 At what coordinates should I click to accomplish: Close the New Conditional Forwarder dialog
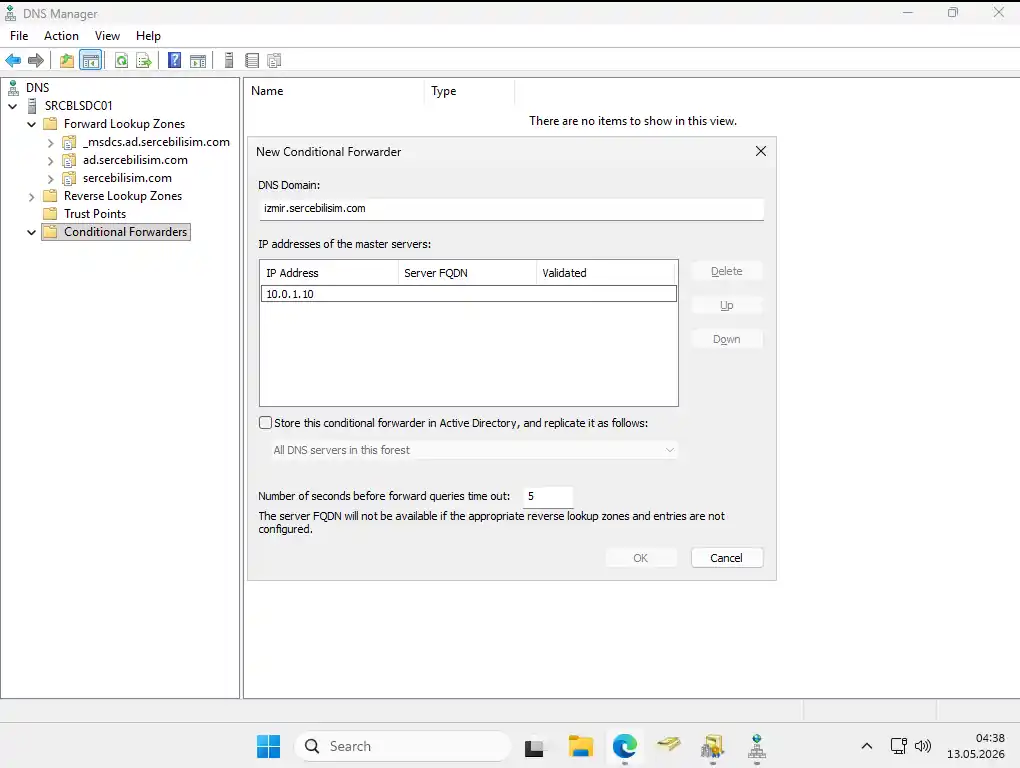pos(760,152)
